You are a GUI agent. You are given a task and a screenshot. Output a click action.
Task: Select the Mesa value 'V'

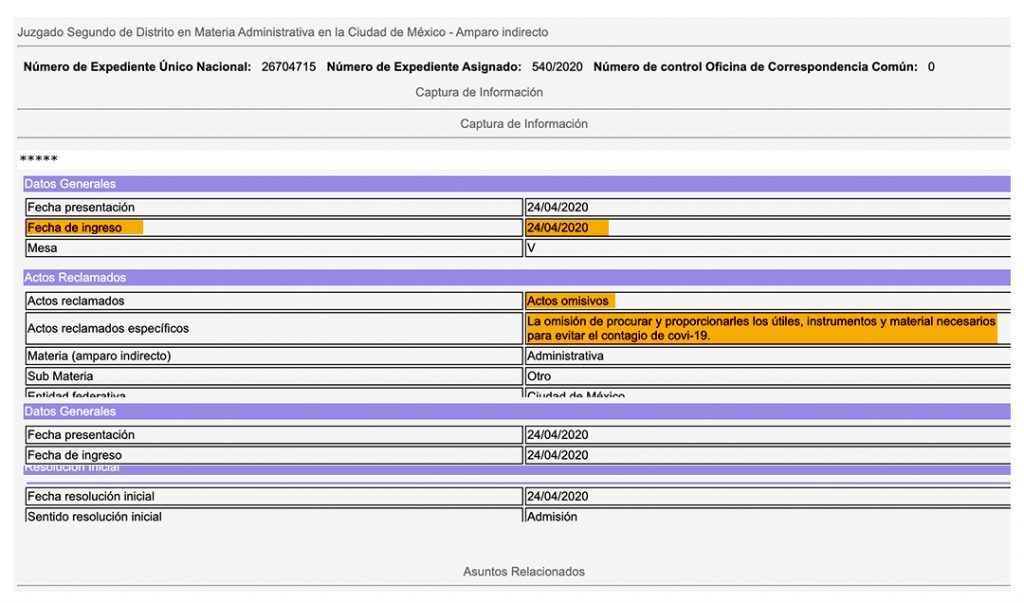click(x=531, y=248)
